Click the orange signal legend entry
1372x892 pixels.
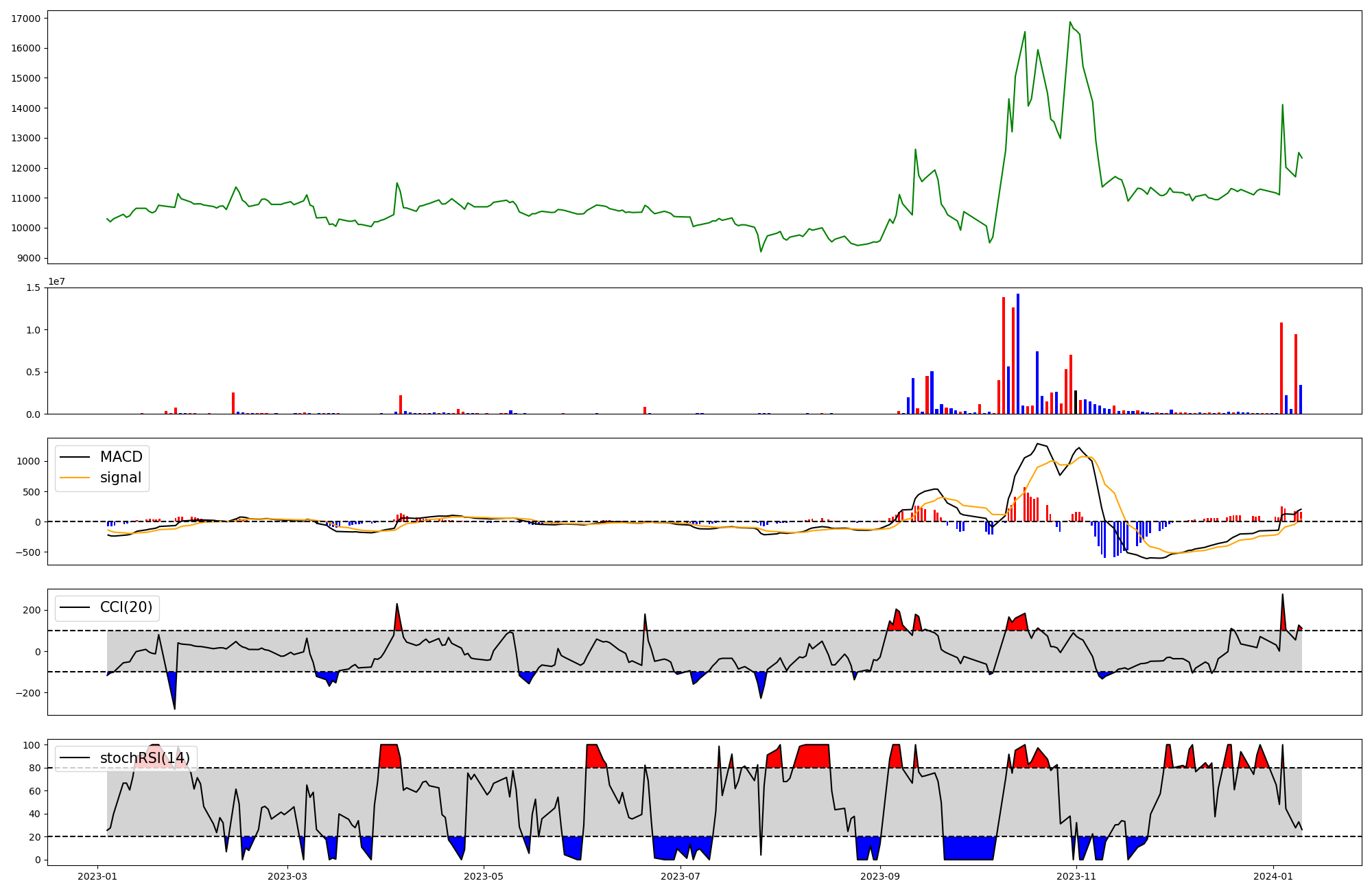[120, 478]
